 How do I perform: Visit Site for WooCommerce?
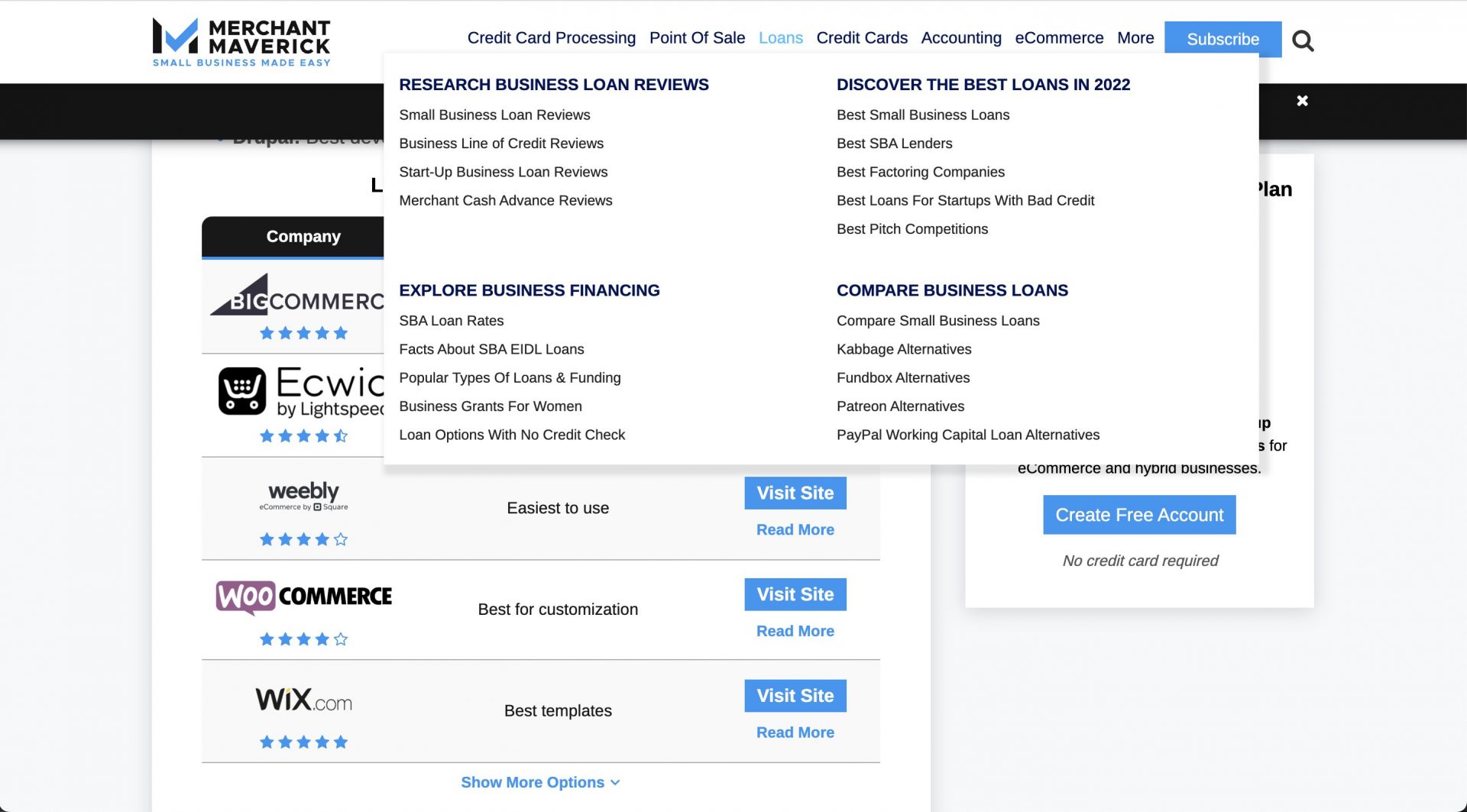(795, 594)
